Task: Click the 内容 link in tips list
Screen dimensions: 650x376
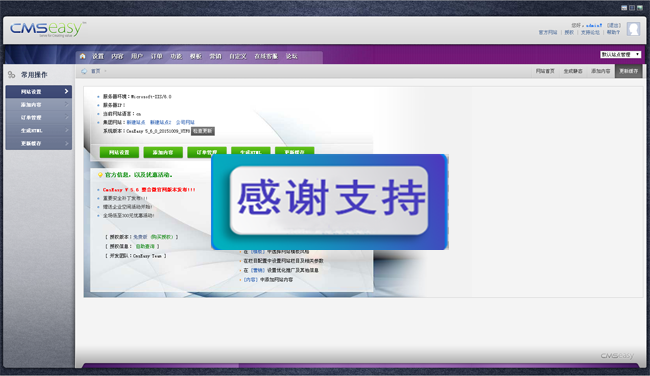Action: pos(250,280)
